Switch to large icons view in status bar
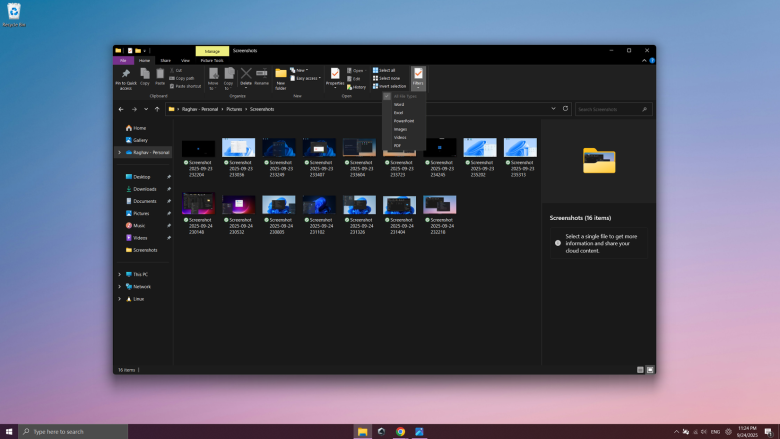 tap(650, 370)
